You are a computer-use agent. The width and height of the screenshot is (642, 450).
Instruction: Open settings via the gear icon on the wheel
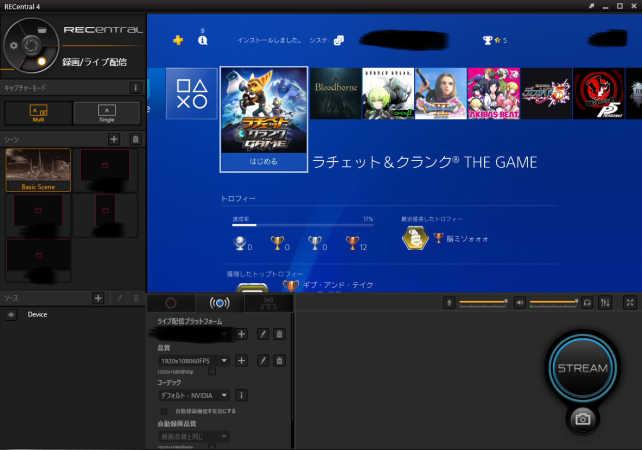click(14, 45)
